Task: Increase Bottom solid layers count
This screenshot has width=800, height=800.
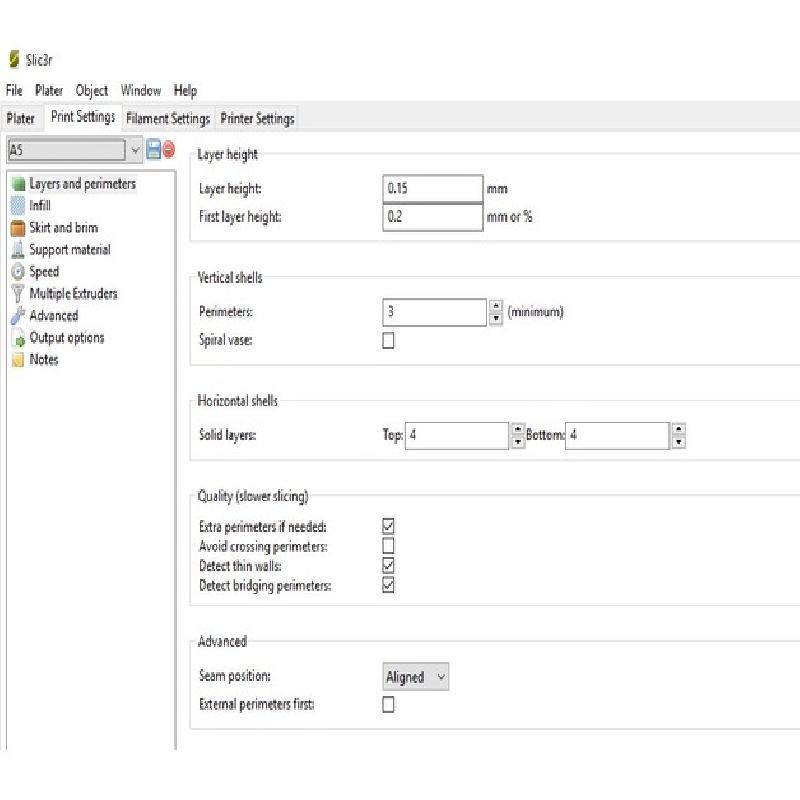Action: [x=679, y=429]
